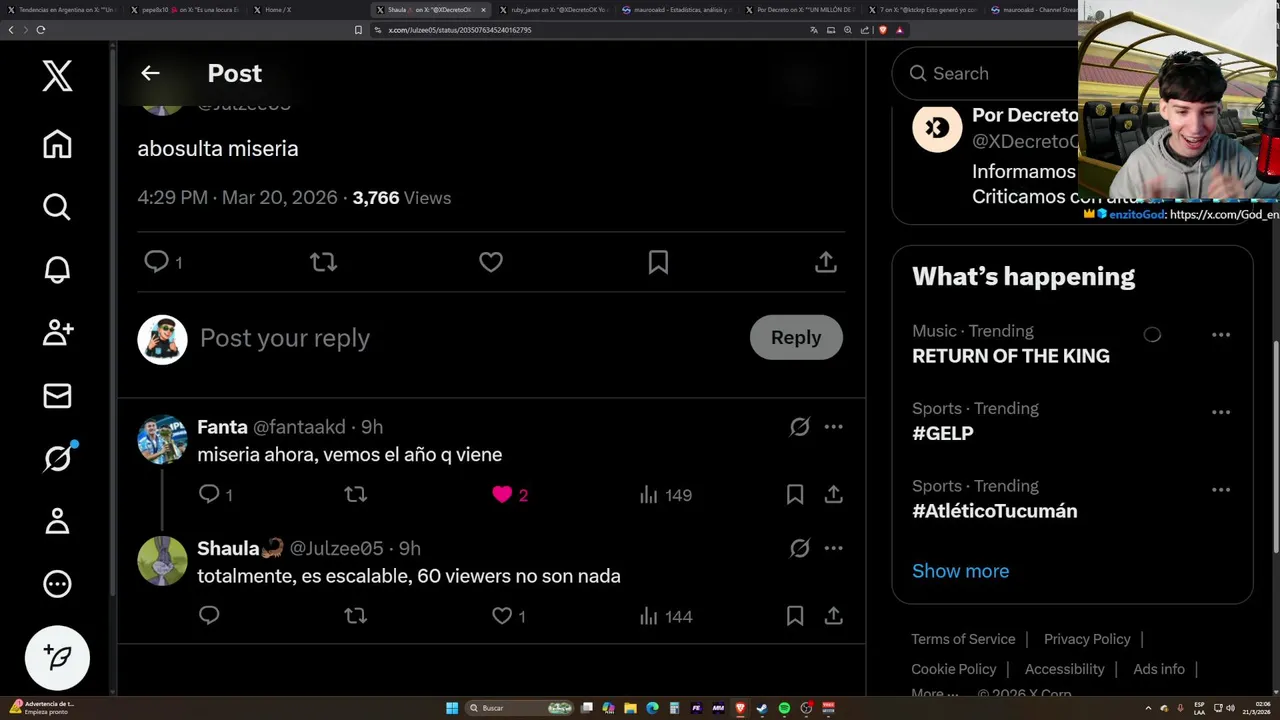Share Fanta's comment
1280x720 pixels.
(x=833, y=494)
